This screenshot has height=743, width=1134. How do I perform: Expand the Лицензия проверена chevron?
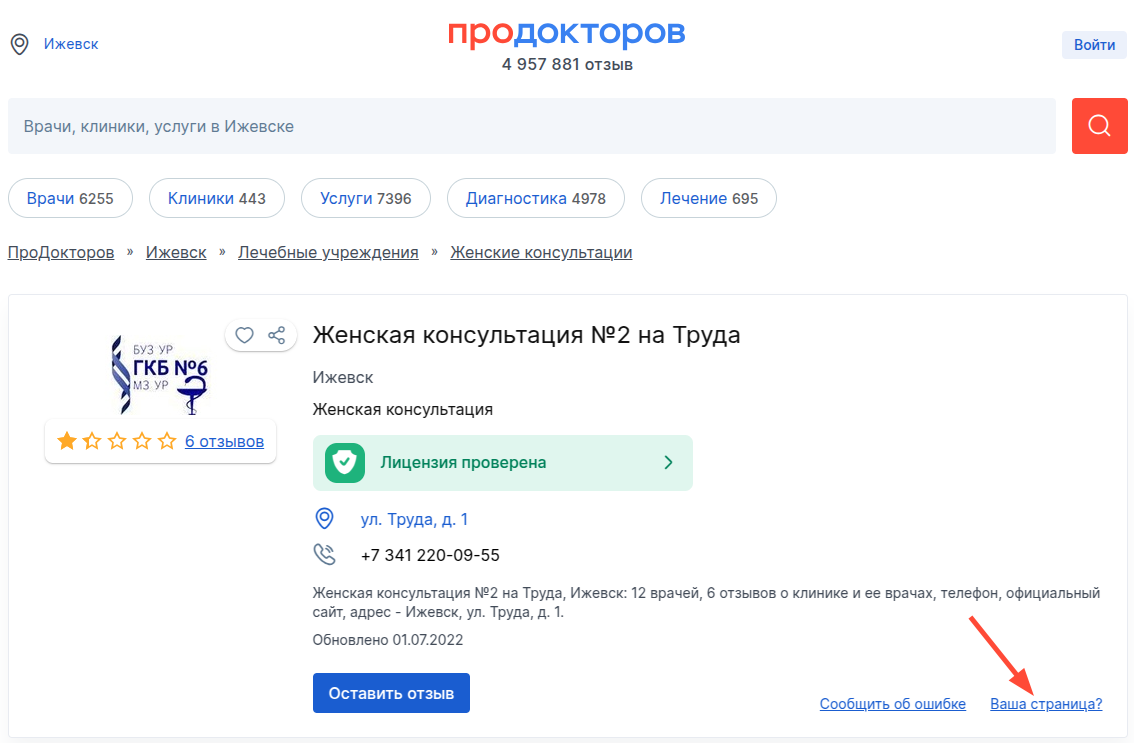pos(668,462)
